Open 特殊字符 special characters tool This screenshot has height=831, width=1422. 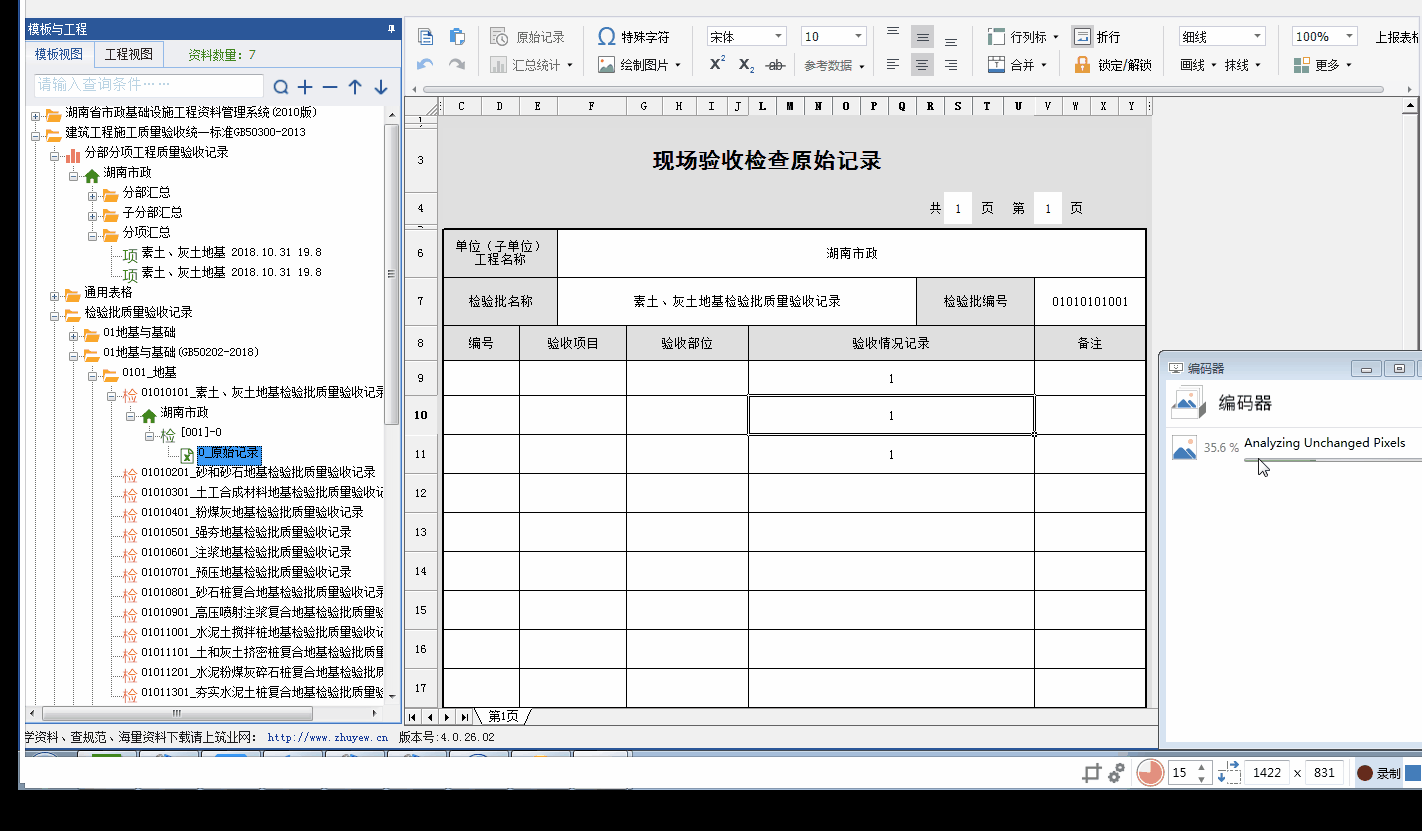[633, 37]
